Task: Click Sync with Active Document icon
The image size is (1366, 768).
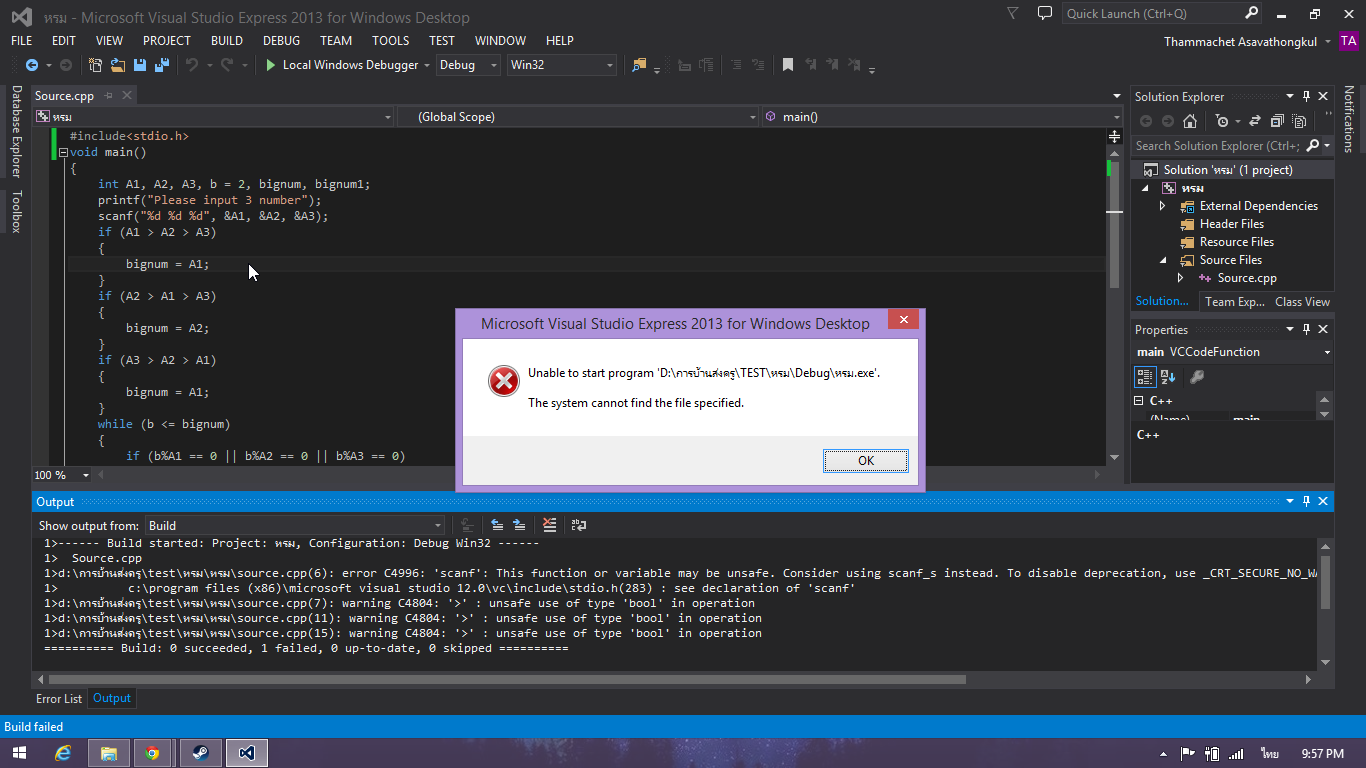Action: (x=1253, y=121)
